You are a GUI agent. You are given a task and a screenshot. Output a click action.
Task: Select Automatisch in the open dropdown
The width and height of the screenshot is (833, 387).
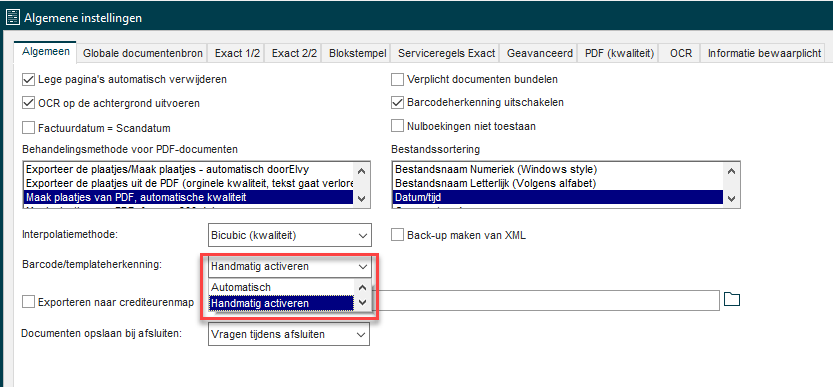[281, 287]
